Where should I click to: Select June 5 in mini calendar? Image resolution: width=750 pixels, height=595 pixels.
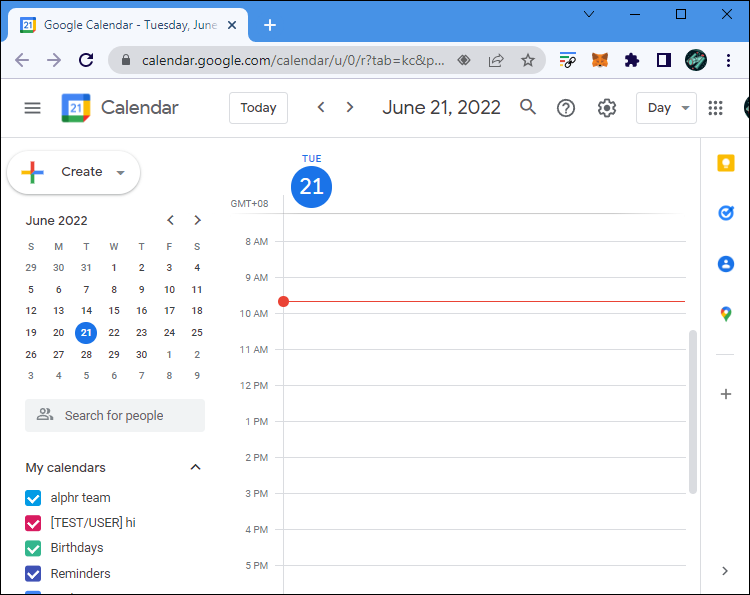click(x=31, y=289)
